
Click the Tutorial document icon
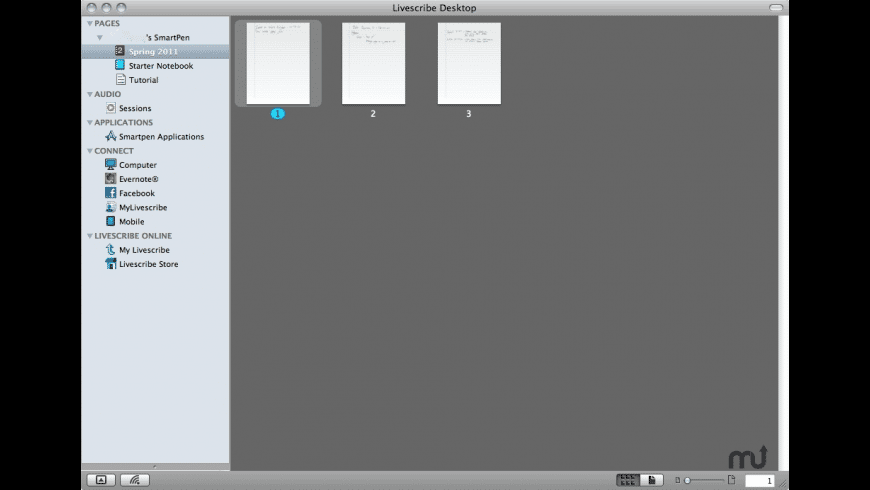(120, 79)
